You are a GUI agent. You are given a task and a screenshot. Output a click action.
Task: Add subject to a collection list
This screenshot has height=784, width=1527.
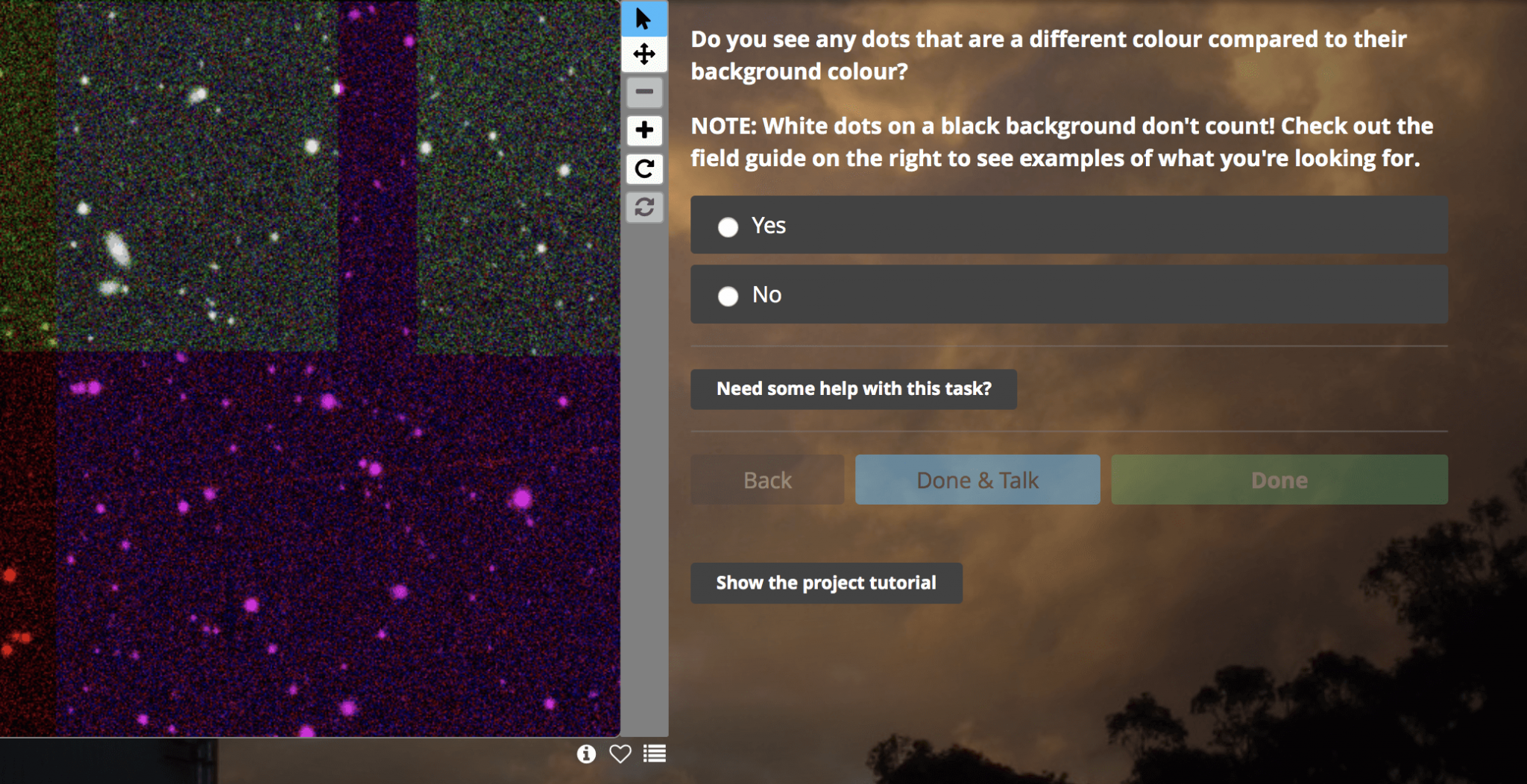655,754
